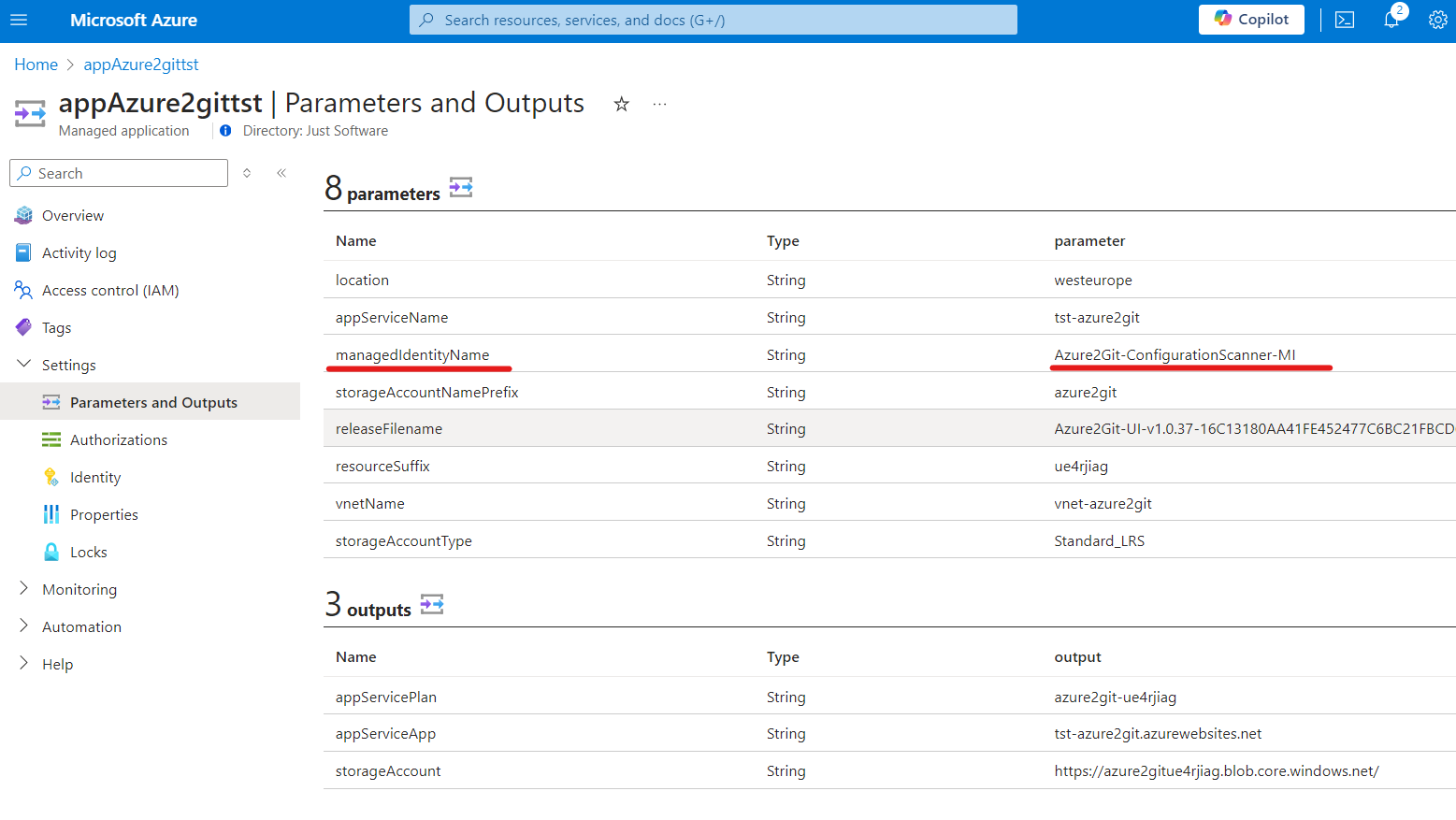The width and height of the screenshot is (1456, 820).
Task: Click the global resource search bar
Action: [x=714, y=20]
